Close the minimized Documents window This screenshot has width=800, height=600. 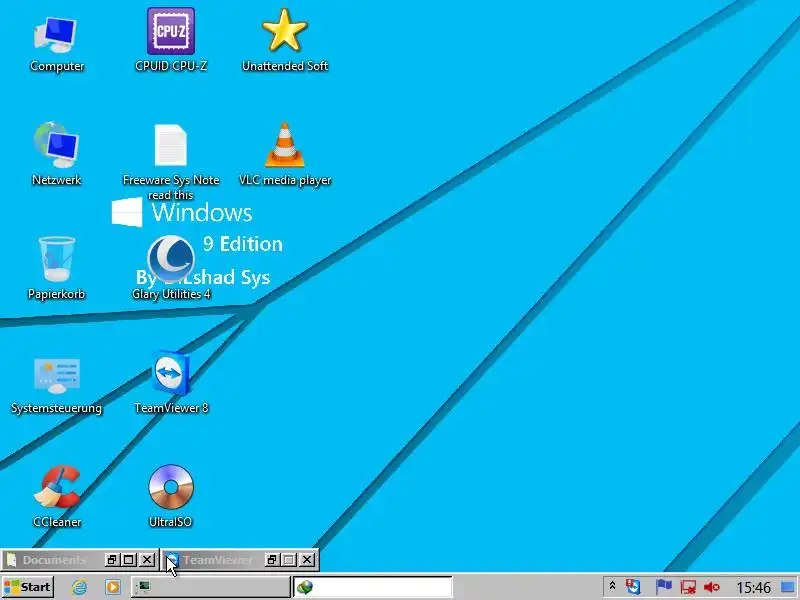(x=147, y=560)
